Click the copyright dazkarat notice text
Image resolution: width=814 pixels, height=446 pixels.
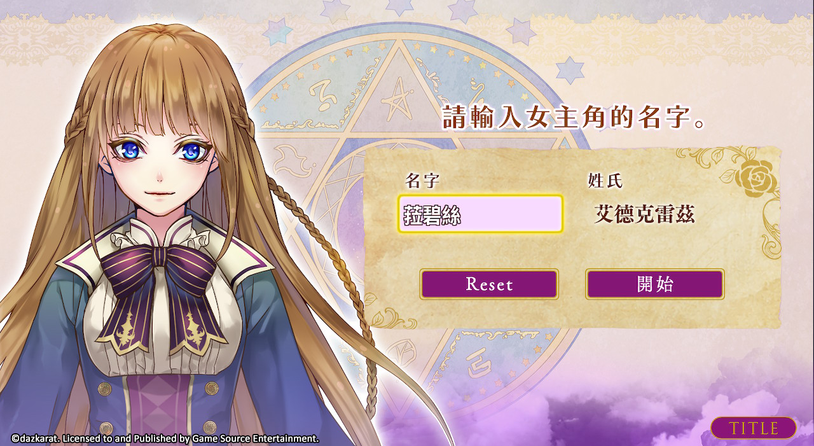click(x=164, y=439)
